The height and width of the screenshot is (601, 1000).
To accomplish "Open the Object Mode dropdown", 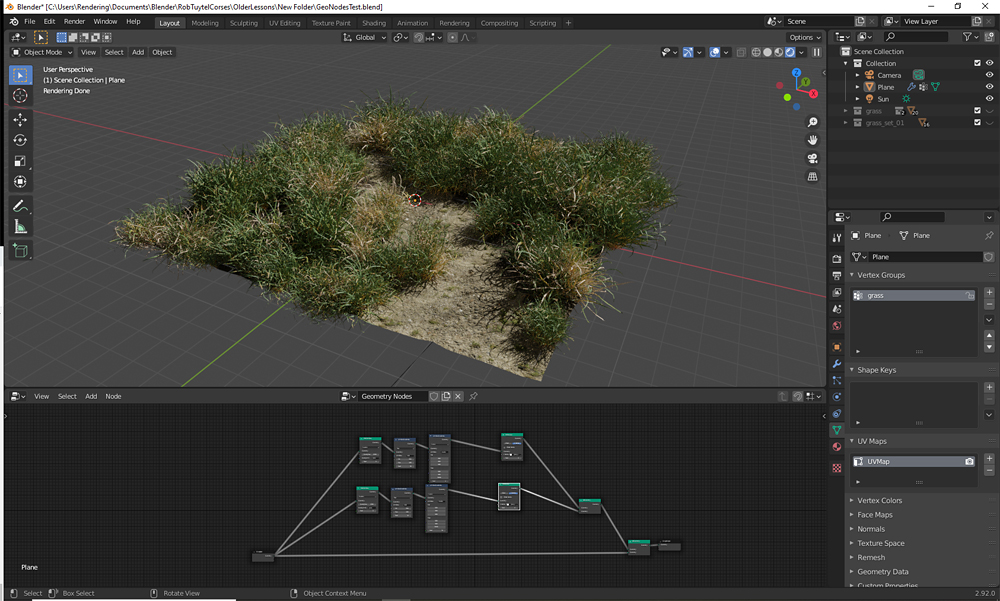I will [x=42, y=52].
